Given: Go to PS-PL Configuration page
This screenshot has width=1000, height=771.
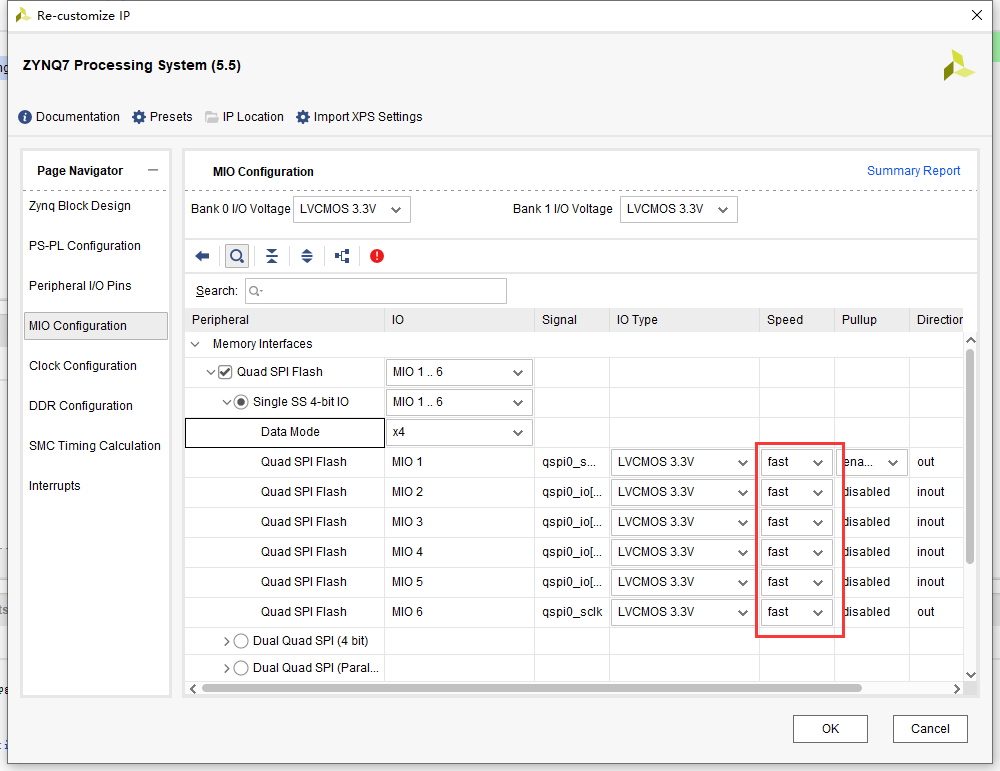Looking at the screenshot, I should click(x=85, y=246).
